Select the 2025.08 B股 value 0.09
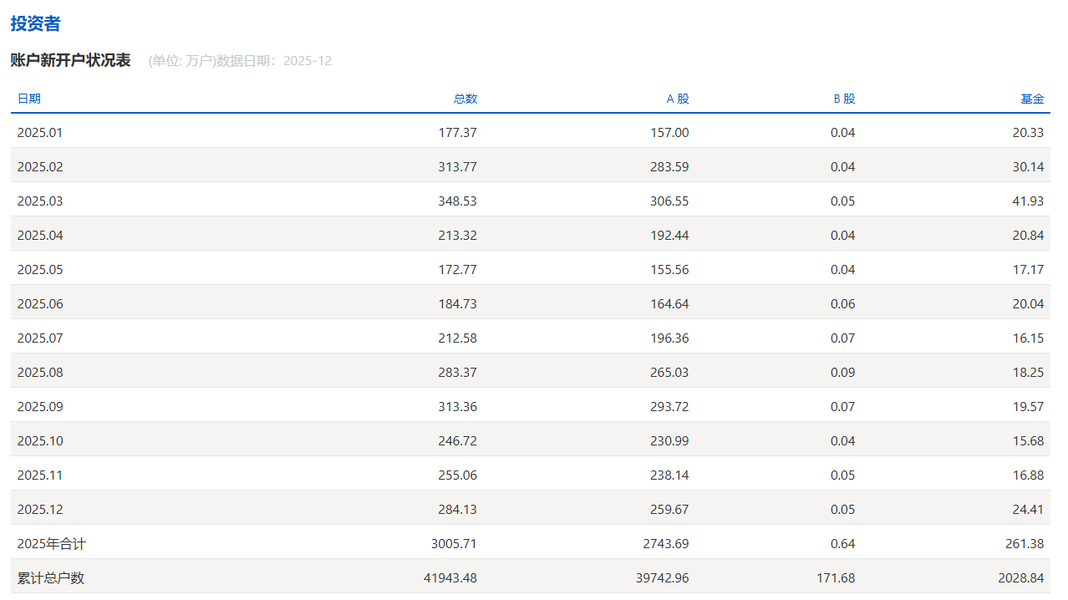1068x600 pixels. coord(842,372)
